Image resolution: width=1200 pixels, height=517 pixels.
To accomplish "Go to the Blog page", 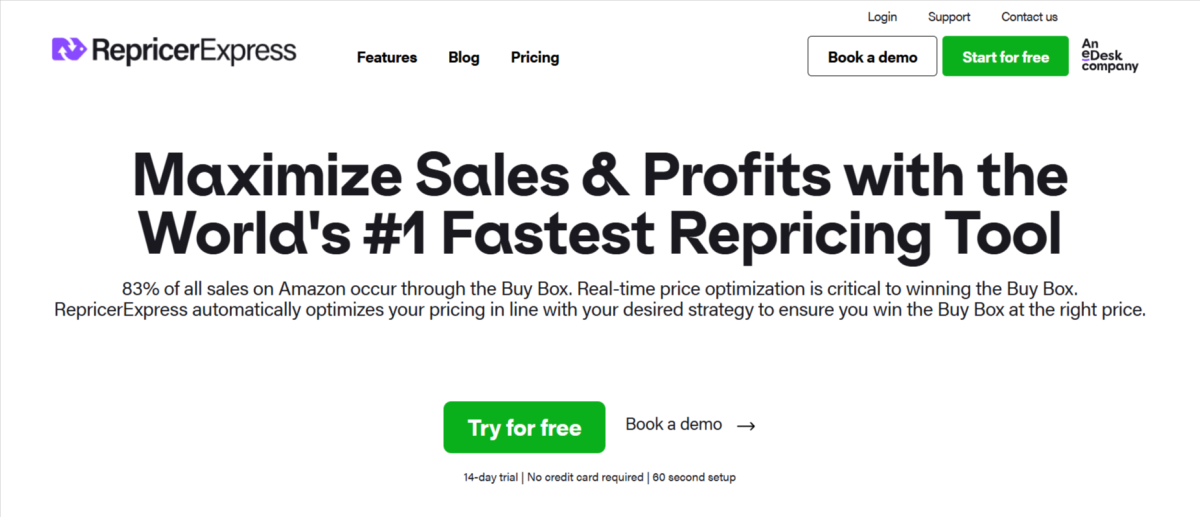I will point(464,57).
